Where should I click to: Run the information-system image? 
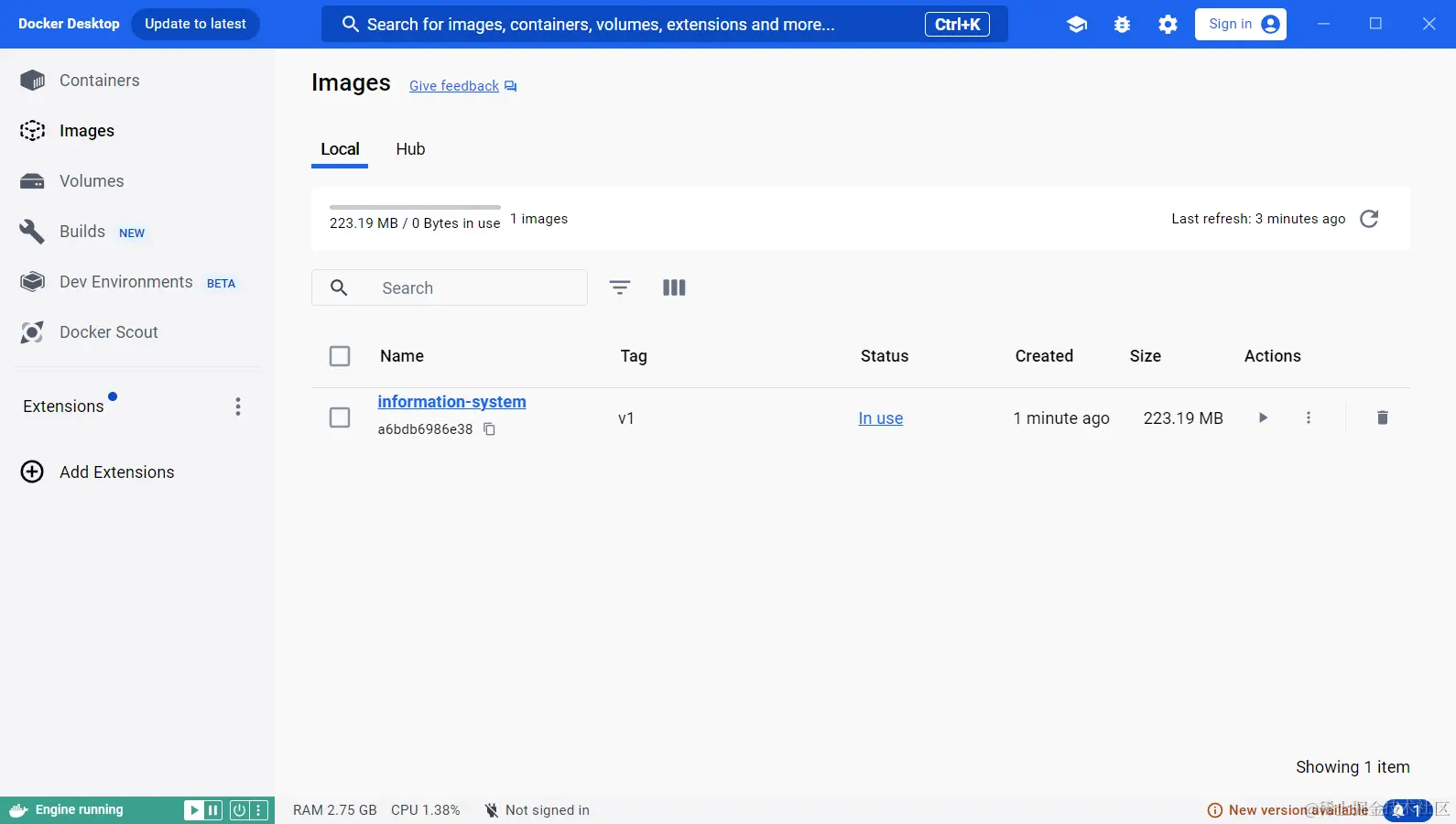(x=1263, y=417)
